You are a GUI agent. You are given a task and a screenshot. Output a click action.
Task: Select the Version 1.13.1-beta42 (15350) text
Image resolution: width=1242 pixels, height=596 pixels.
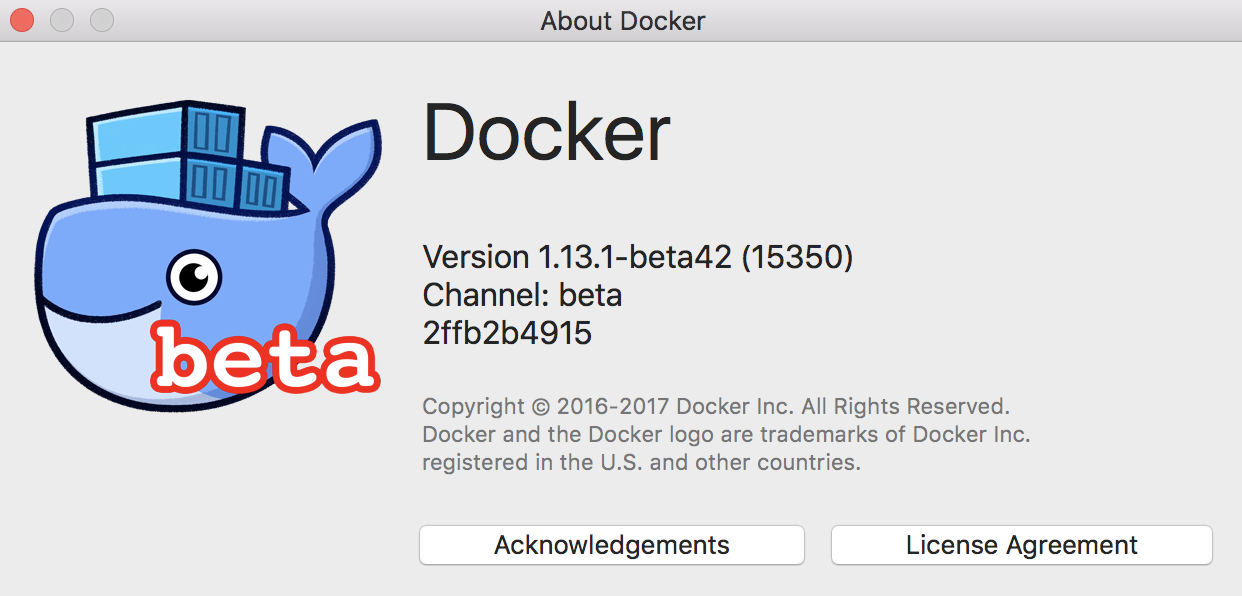(x=638, y=258)
